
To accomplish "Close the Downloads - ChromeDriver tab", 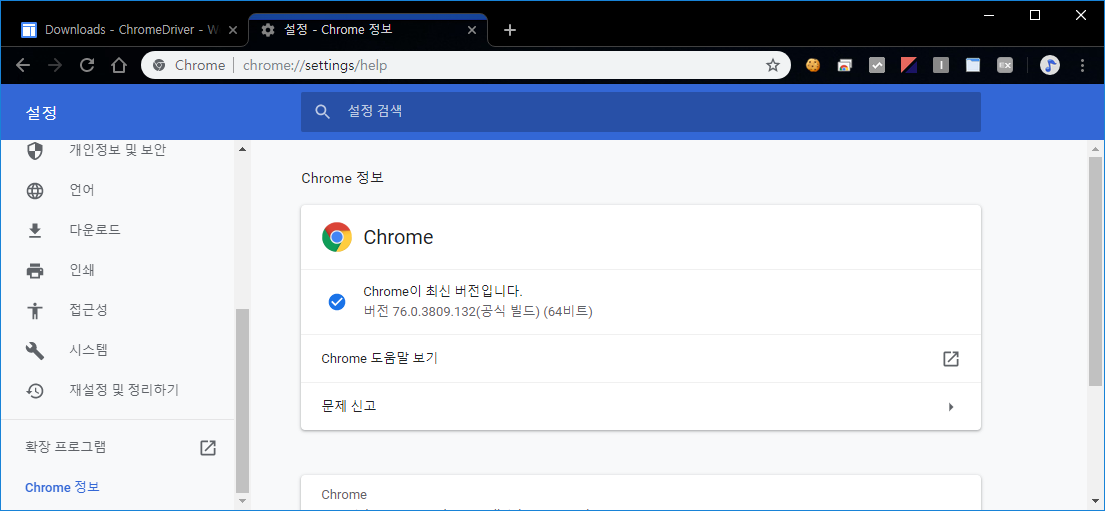I will point(234,30).
